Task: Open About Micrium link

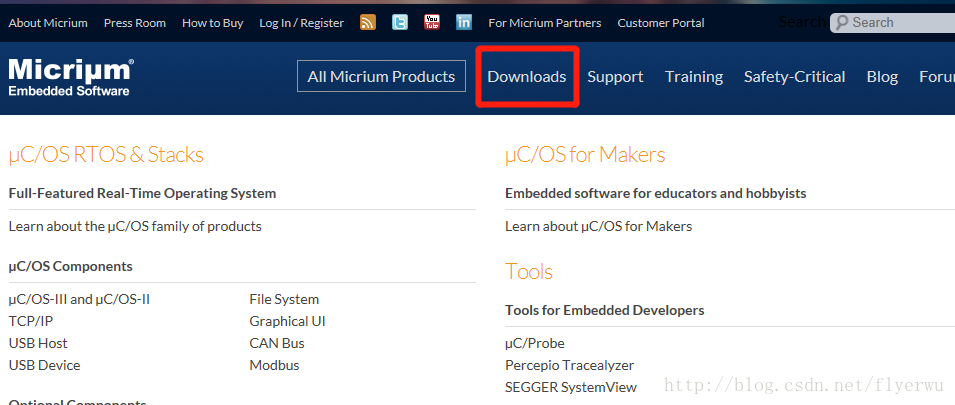Action: pyautogui.click(x=48, y=23)
